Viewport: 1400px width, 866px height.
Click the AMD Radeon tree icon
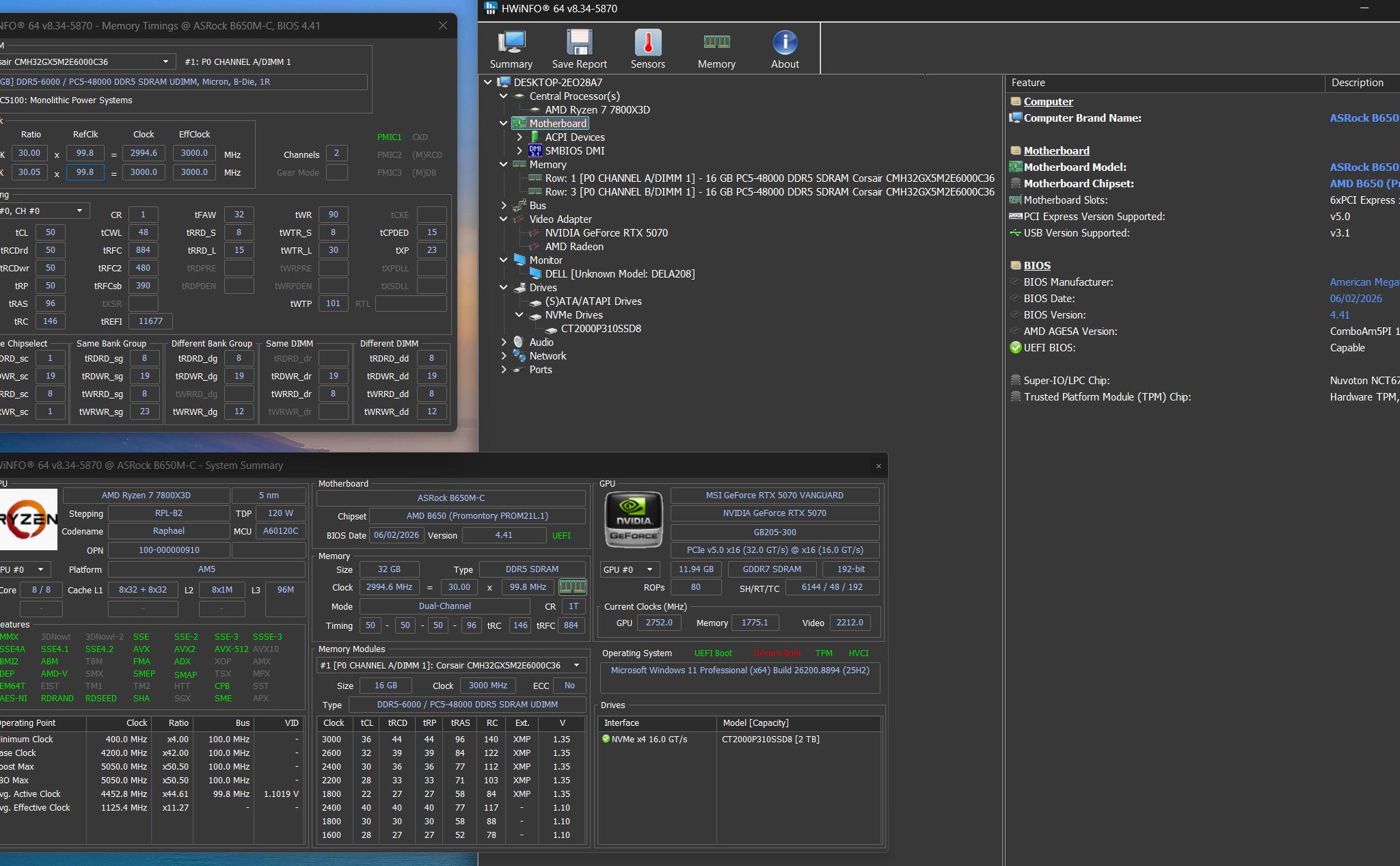535,247
